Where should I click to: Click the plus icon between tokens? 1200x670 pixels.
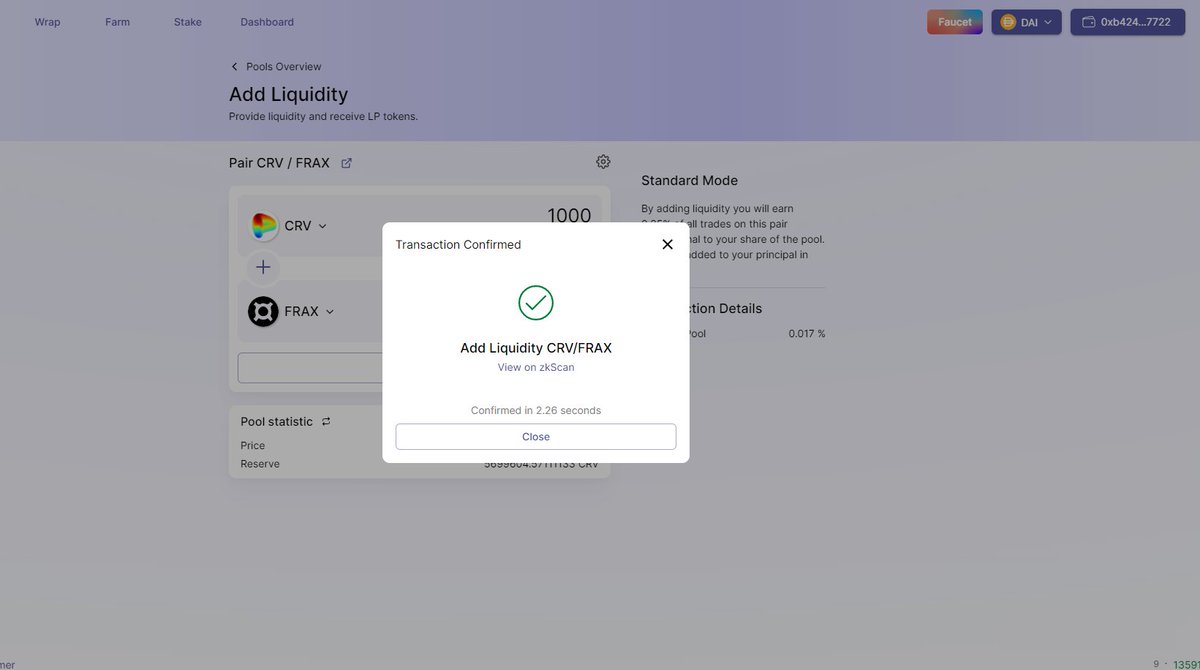(x=263, y=267)
